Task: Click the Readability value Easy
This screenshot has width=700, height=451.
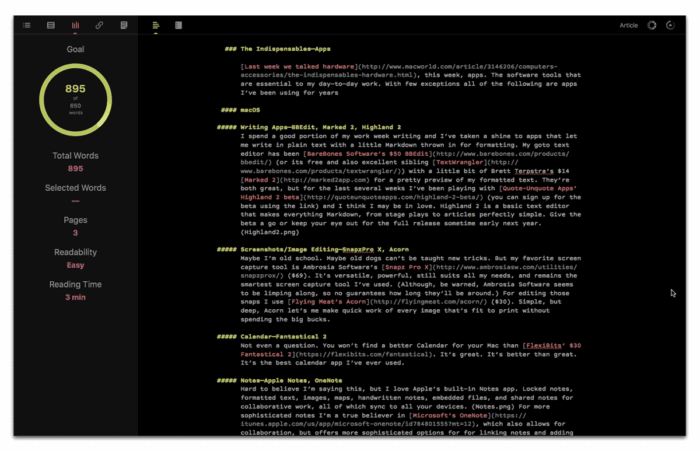Action: [x=75, y=265]
